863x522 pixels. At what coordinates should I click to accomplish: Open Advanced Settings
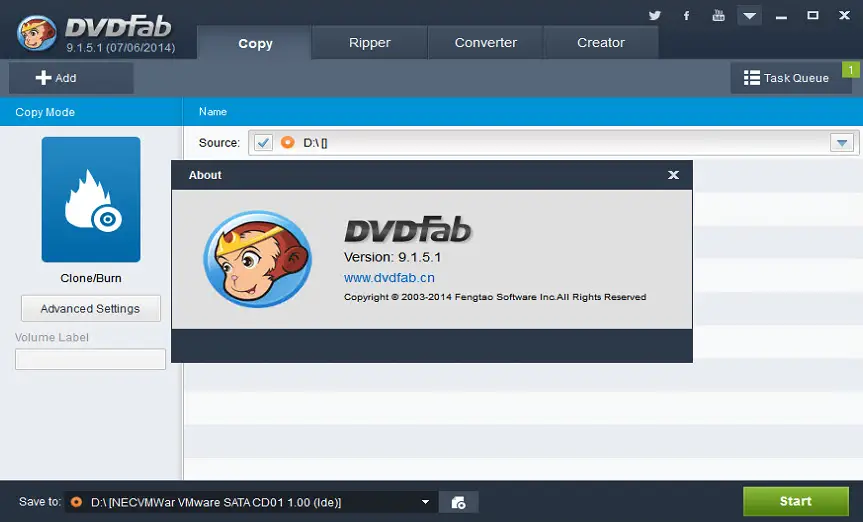(91, 308)
